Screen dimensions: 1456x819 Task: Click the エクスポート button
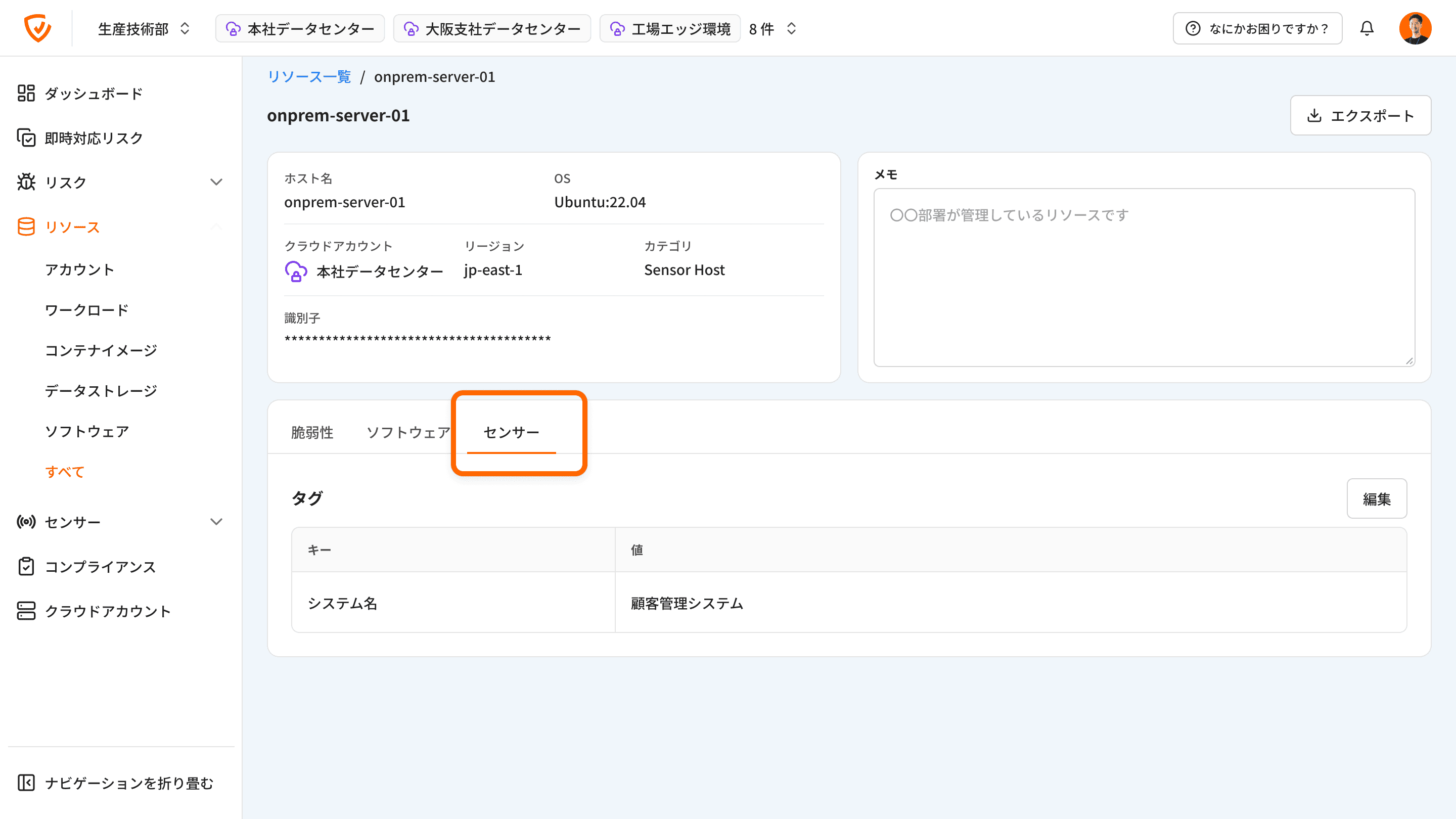tap(1360, 115)
